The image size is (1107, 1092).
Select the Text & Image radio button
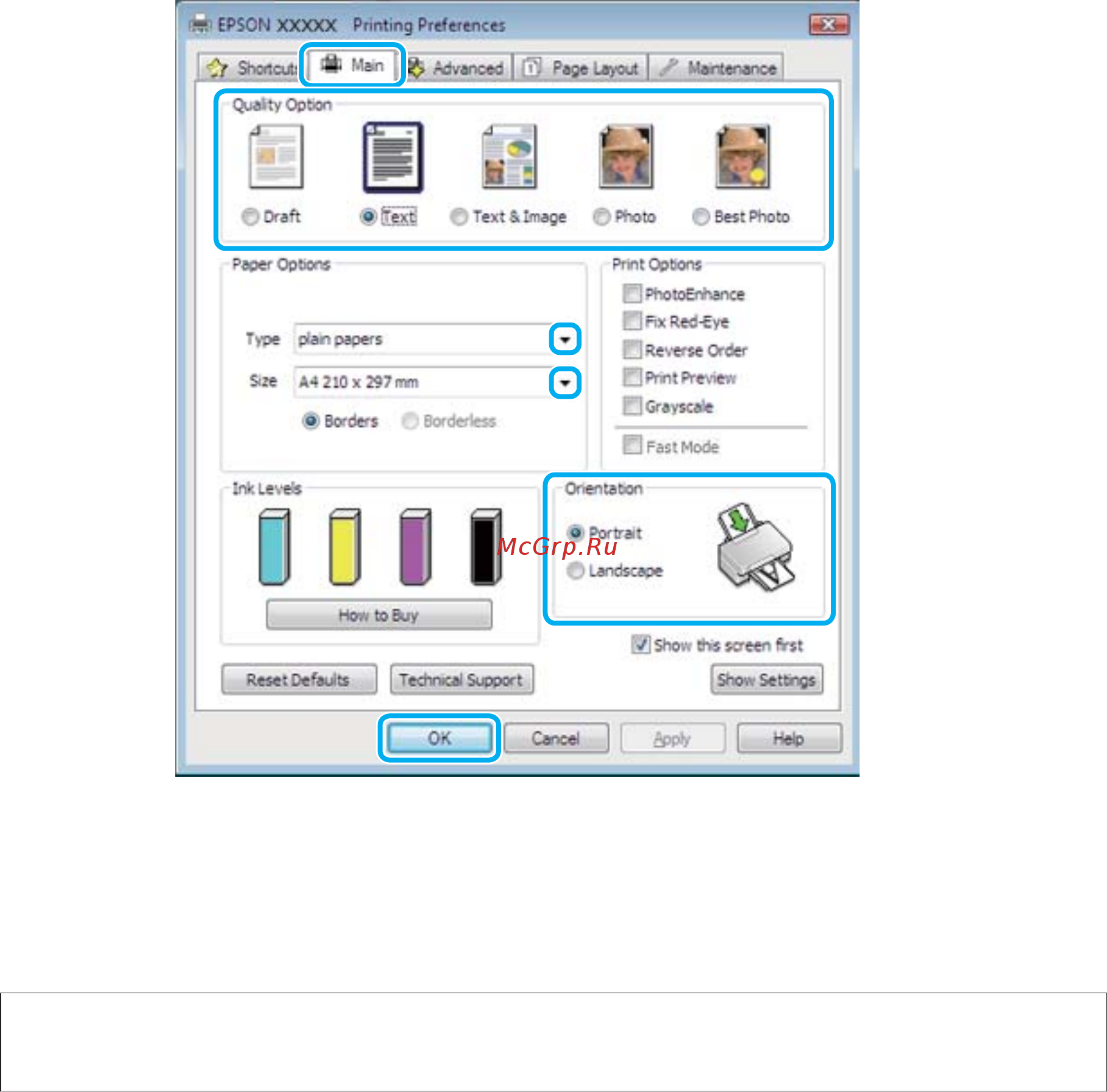[x=459, y=216]
